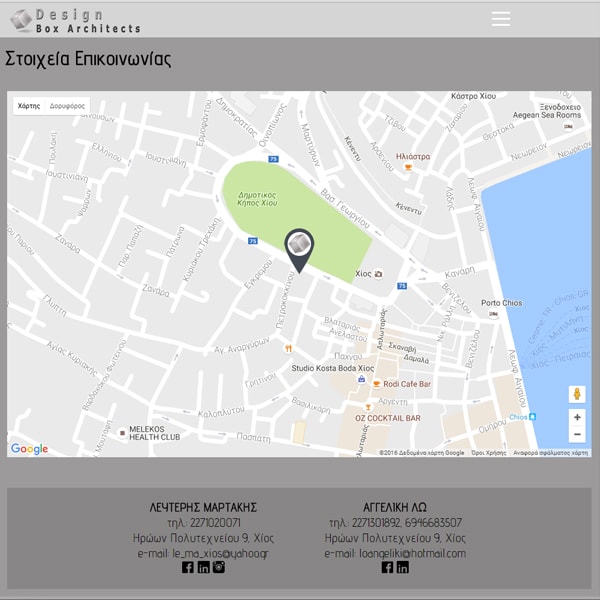Open the Όροι Χρήσης map terms link
600x600 pixels.
click(488, 453)
